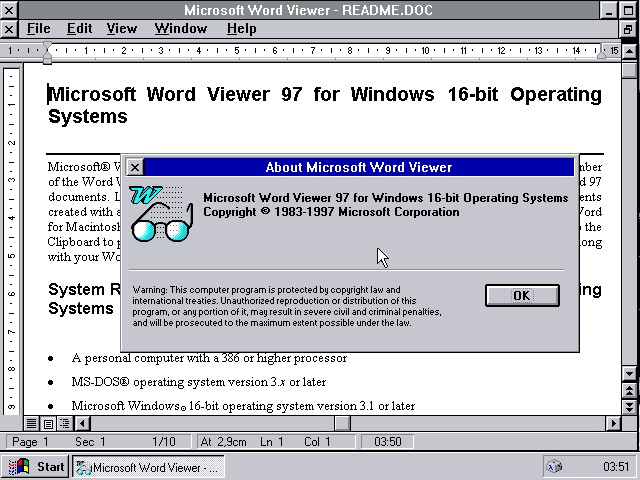
Task: Maximize the Word Viewer window
Action: (629, 10)
